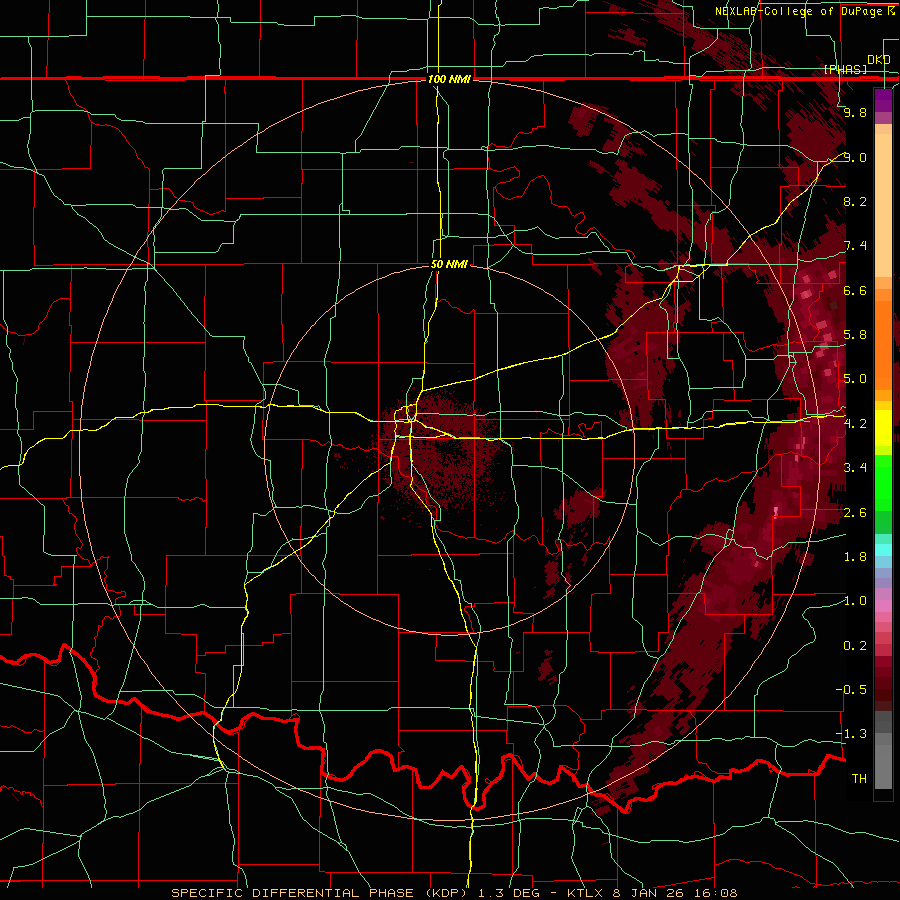
Task: Click the "50 NMI" range ring label
Action: pos(449,265)
